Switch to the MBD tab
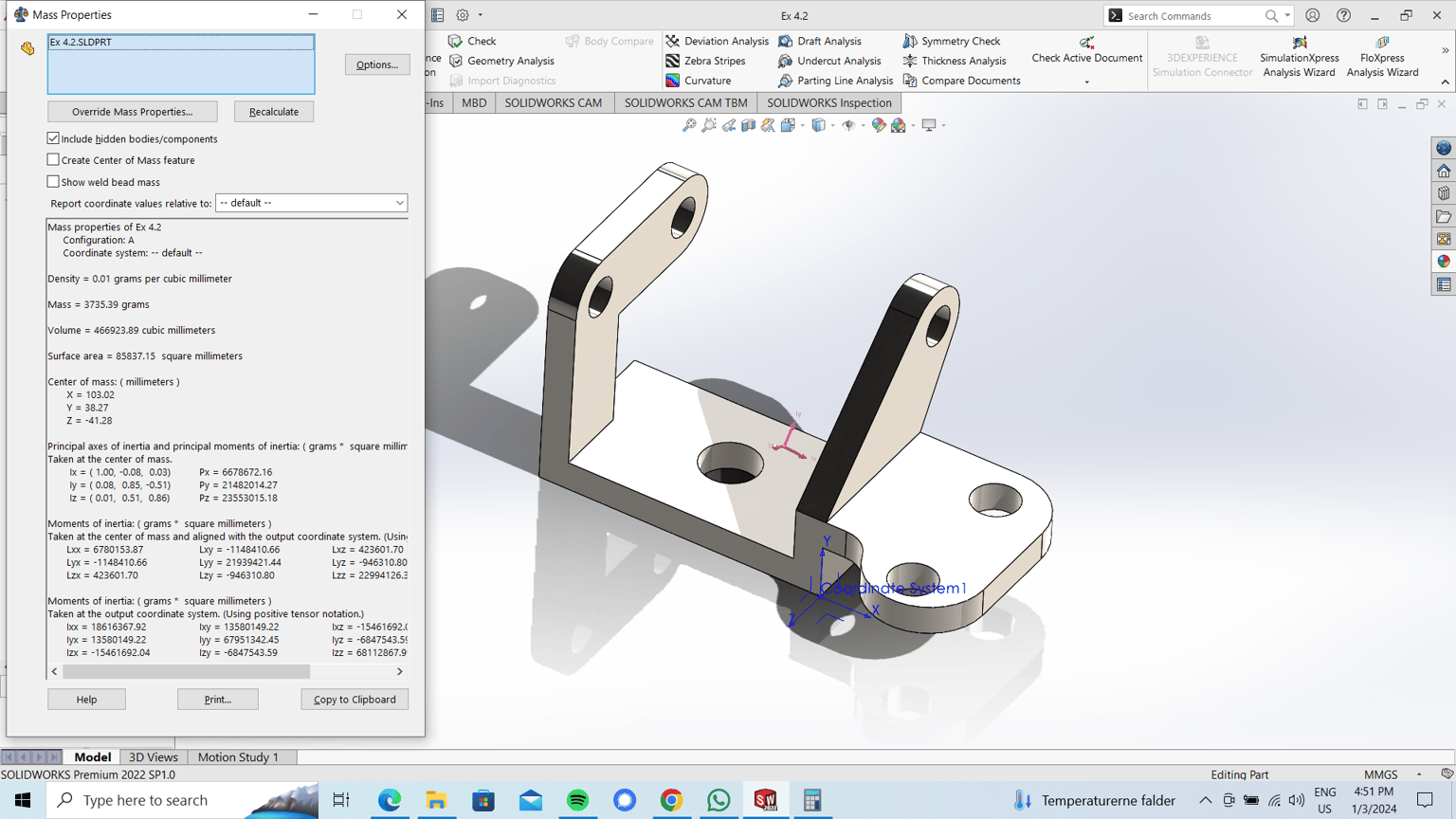 point(474,102)
